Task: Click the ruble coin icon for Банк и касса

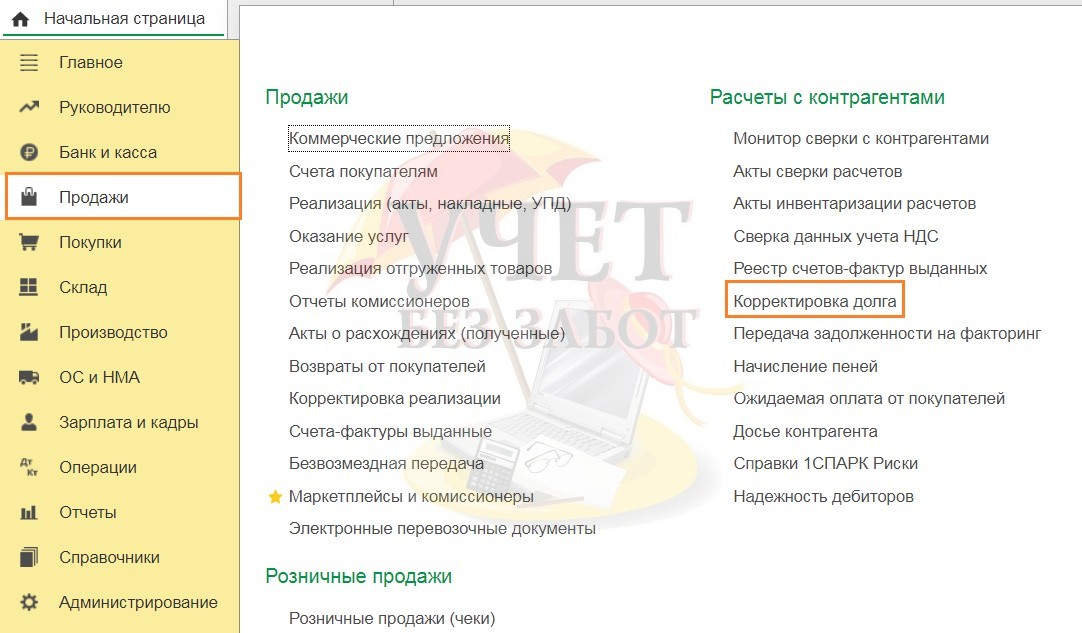Action: tap(29, 153)
